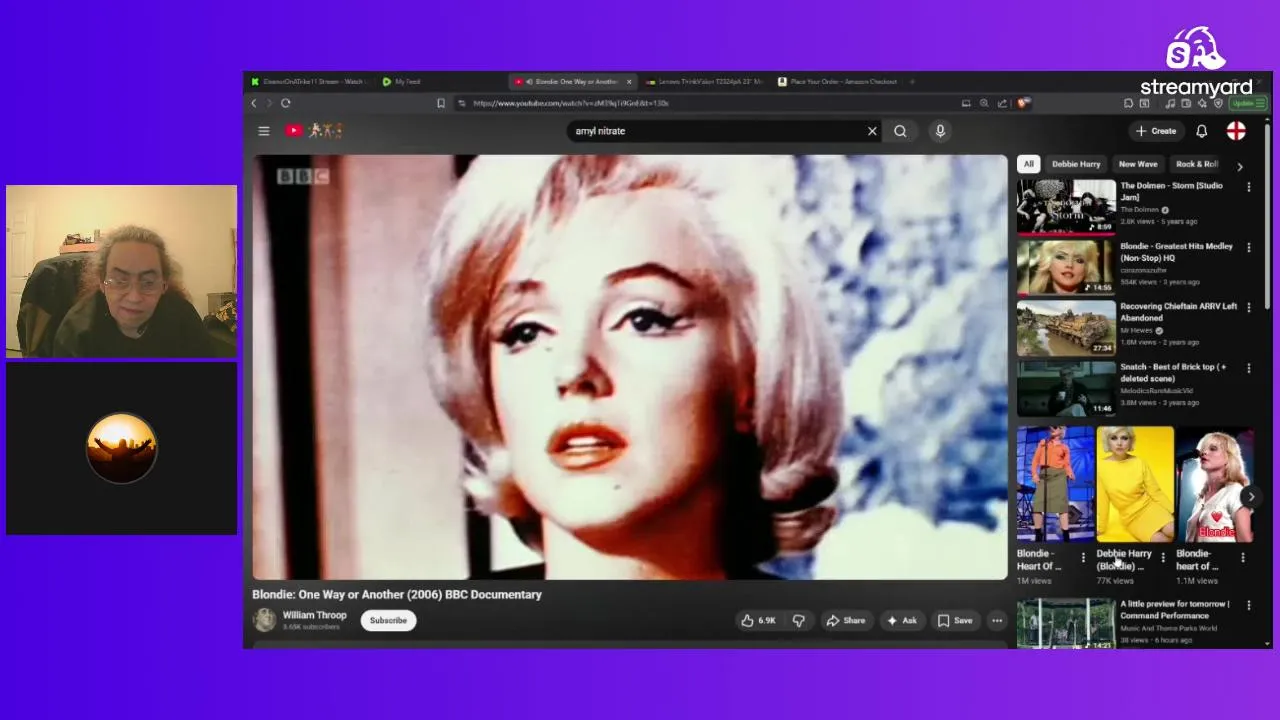Click the share page icon in address bar
The width and height of the screenshot is (1280, 720).
1002,103
